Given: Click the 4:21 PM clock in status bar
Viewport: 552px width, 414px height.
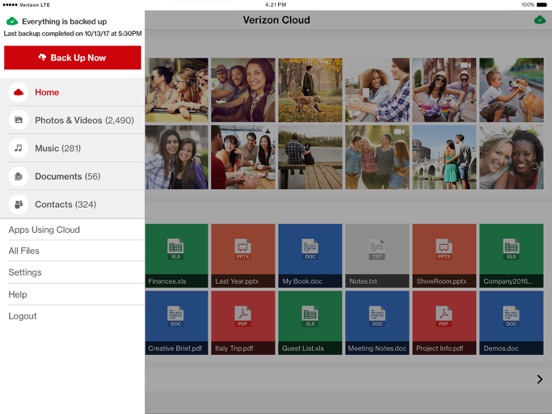Looking at the screenshot, I should pos(276,5).
